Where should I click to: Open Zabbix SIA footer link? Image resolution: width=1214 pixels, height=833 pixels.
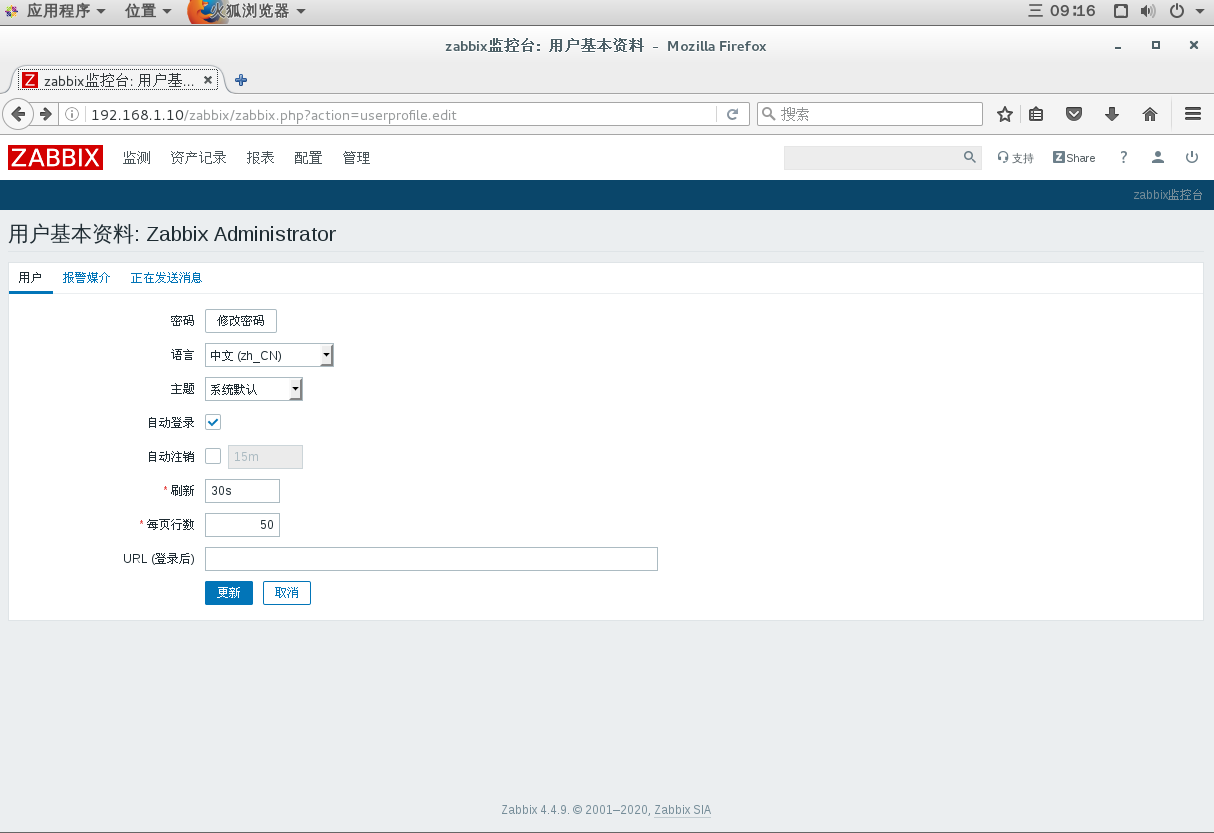[683, 810]
